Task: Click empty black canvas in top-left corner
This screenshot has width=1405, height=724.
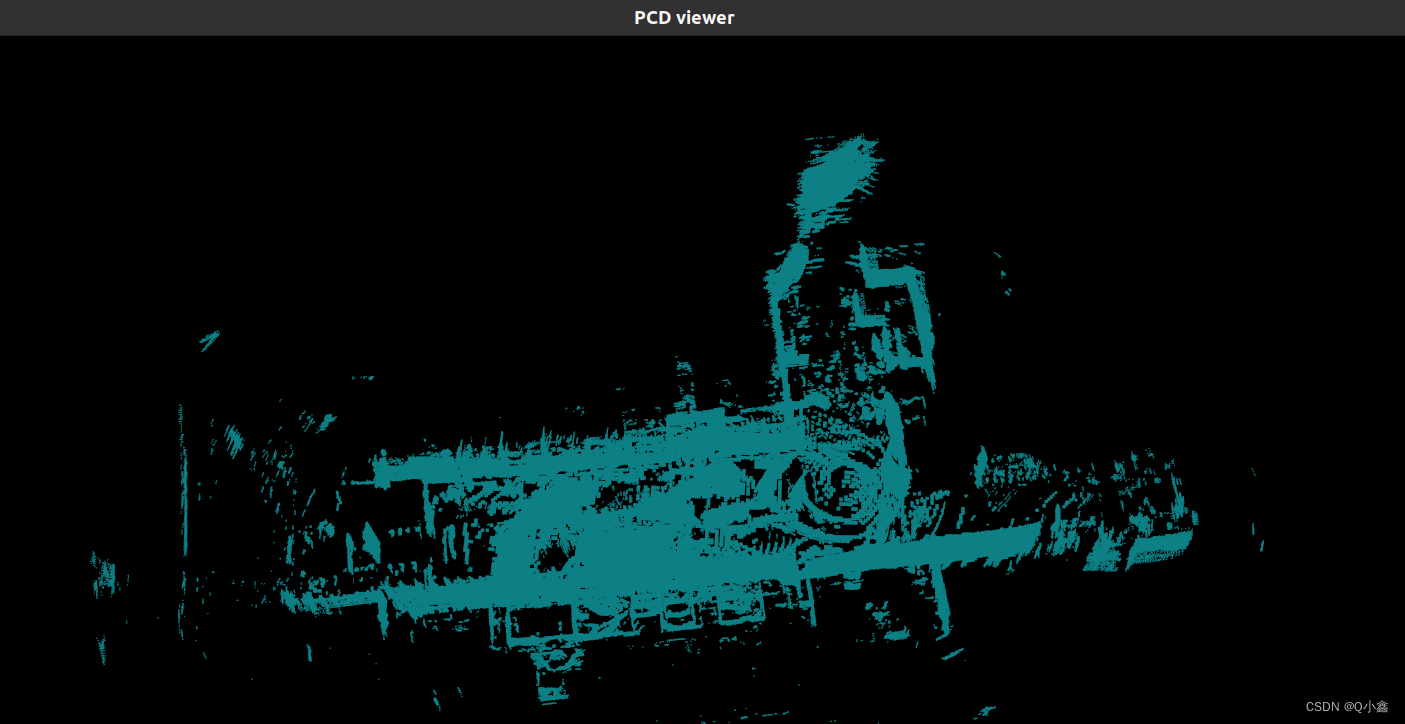Action: tap(80, 100)
